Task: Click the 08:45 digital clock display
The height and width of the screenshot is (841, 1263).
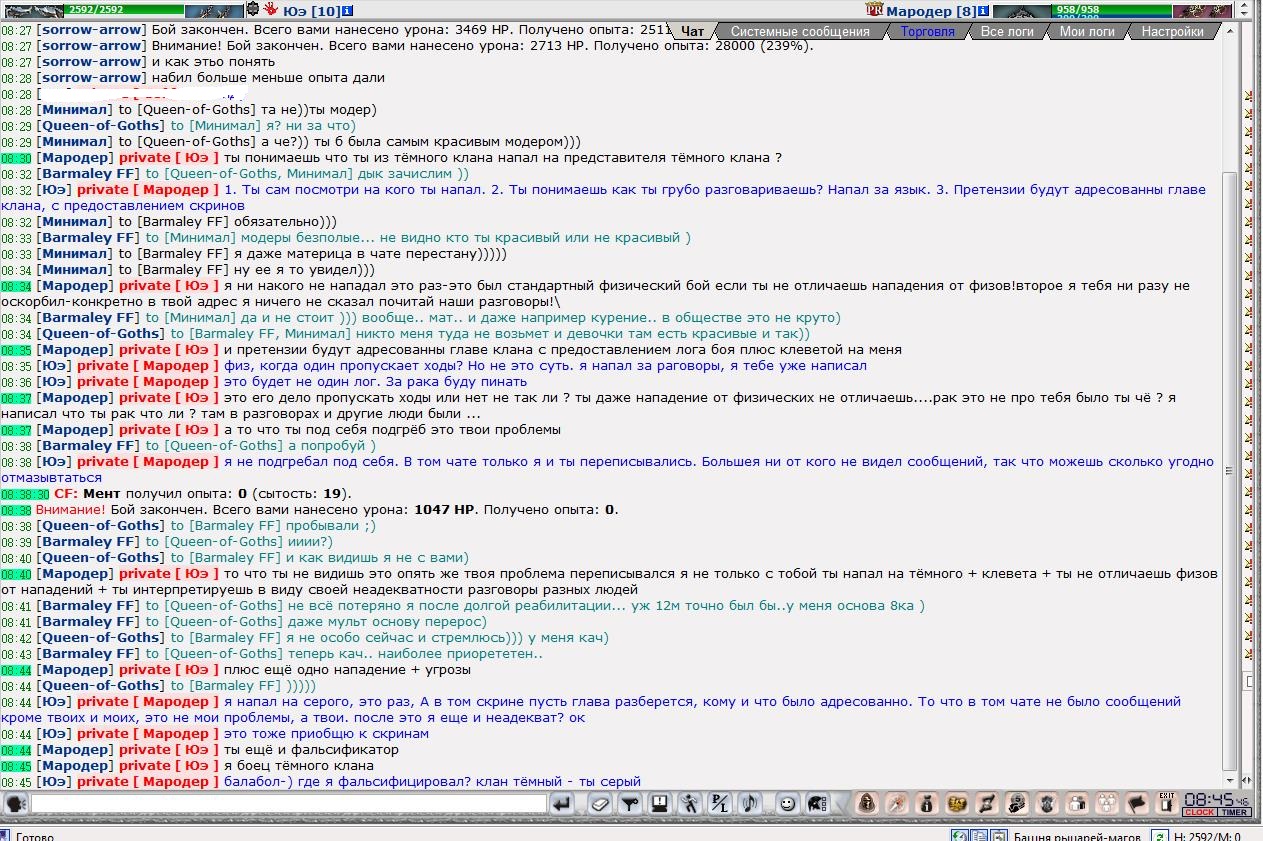Action: tap(1216, 800)
